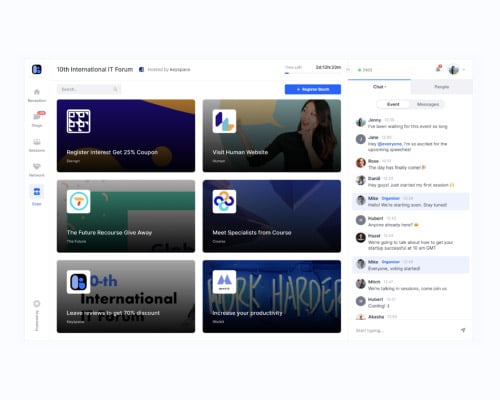Switch chat toggle to Event
This screenshot has width=500, height=400.
393,104
